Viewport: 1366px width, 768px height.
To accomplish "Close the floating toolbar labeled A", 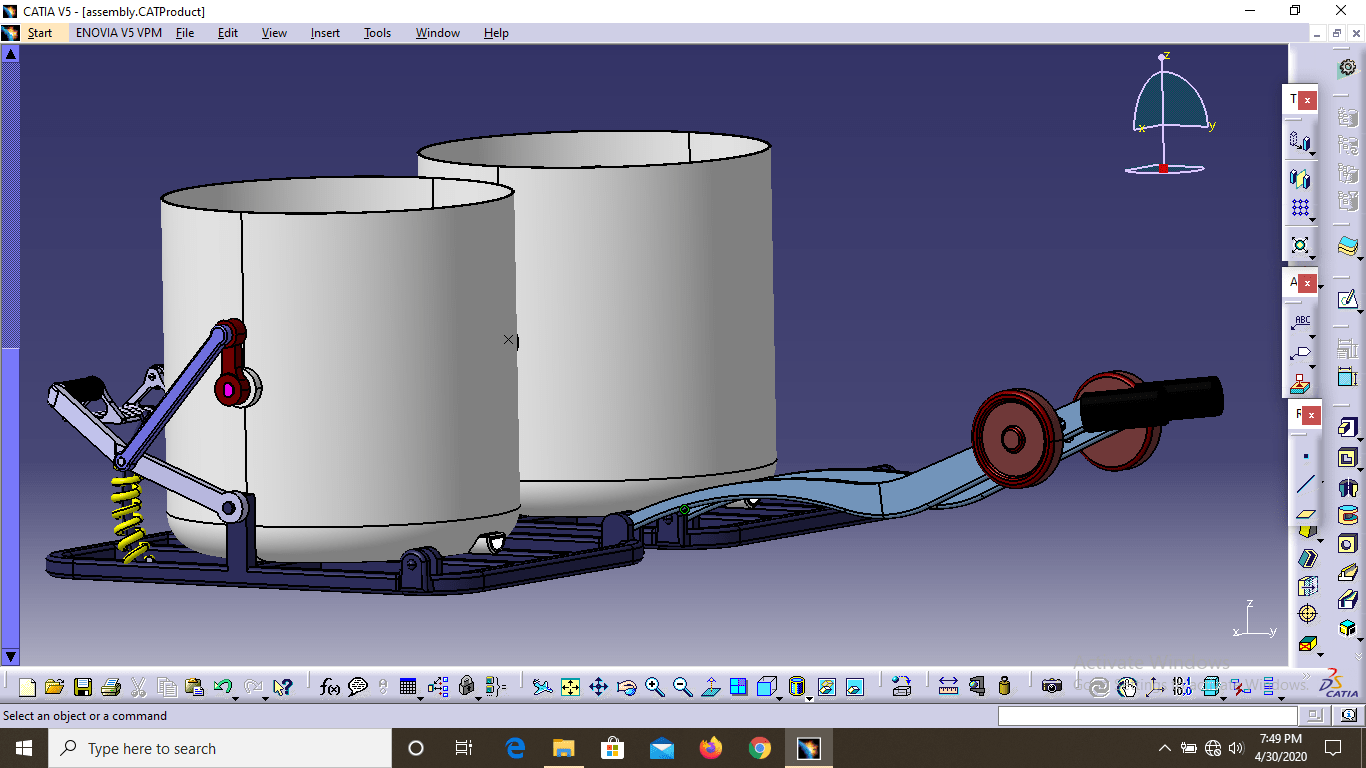I will (x=1307, y=283).
